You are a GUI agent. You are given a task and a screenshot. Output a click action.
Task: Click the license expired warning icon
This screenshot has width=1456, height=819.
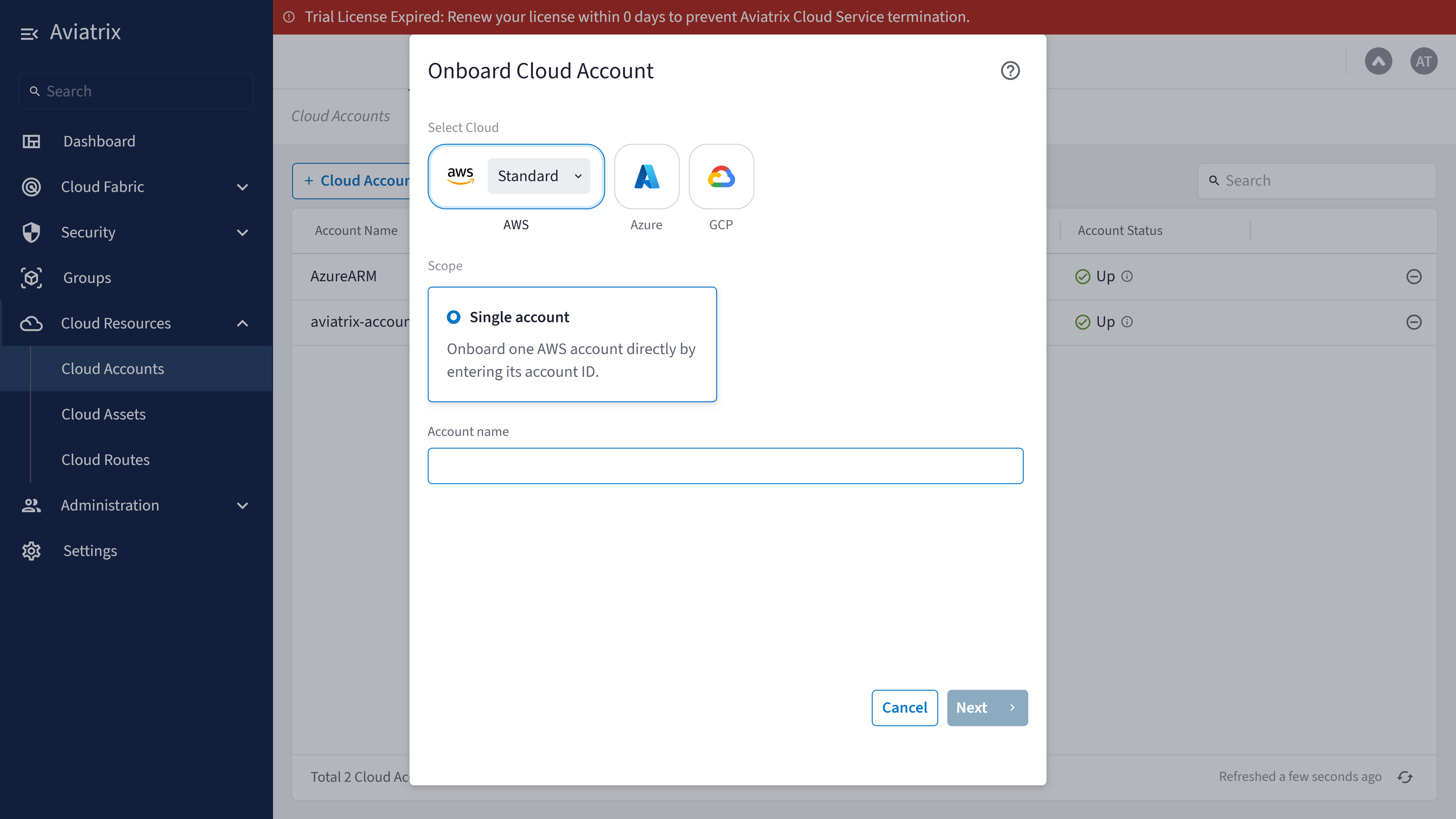tap(289, 17)
